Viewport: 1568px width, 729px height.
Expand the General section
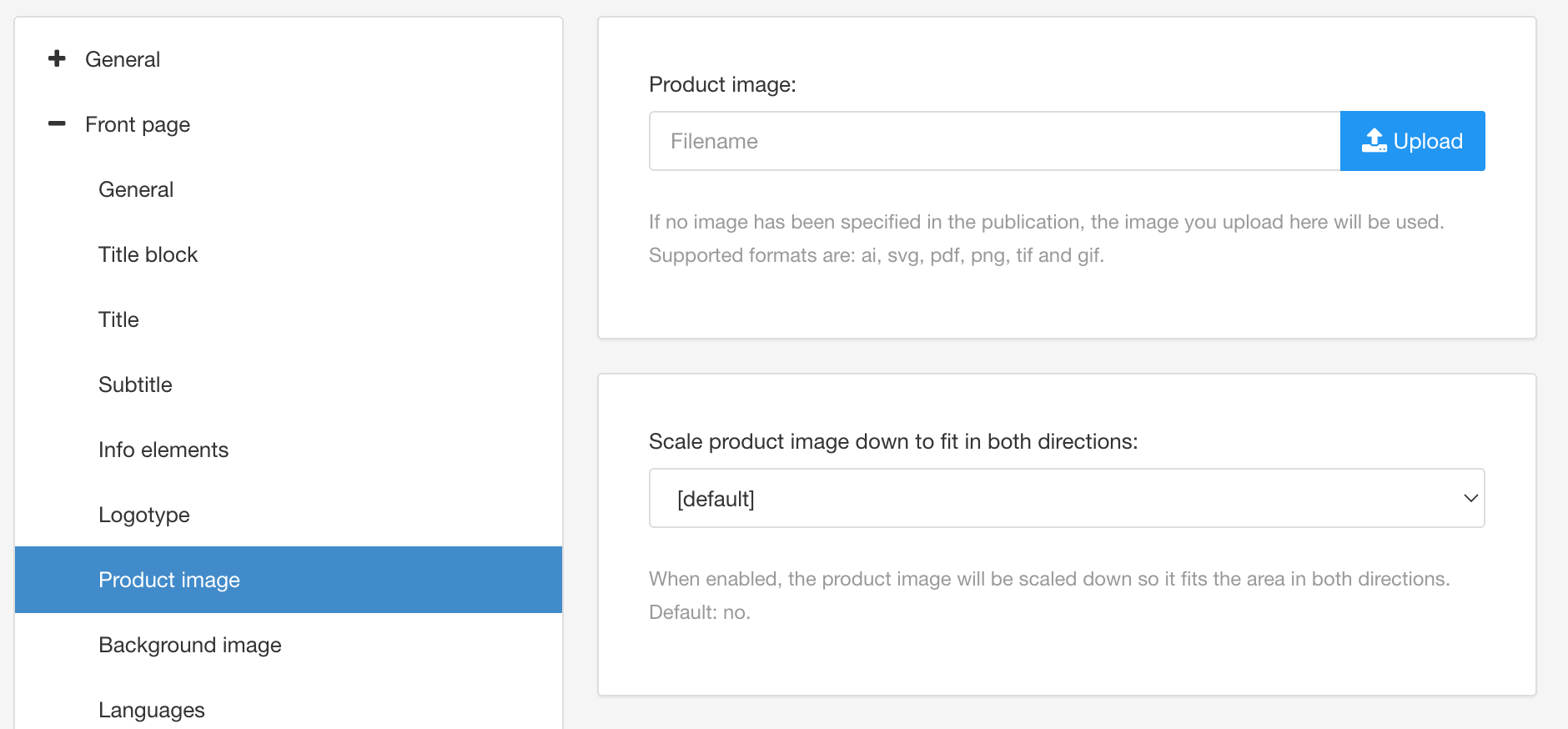coord(56,58)
